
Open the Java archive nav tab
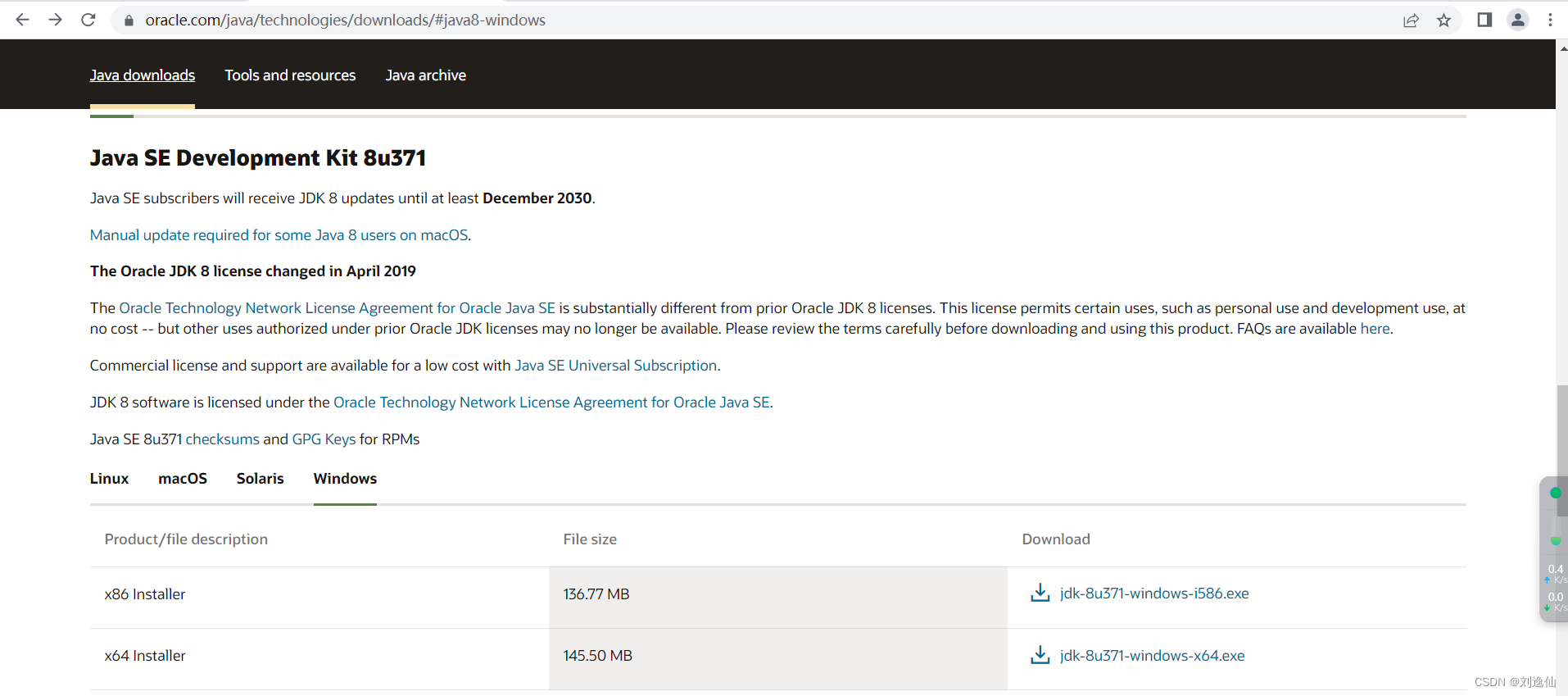tap(426, 75)
